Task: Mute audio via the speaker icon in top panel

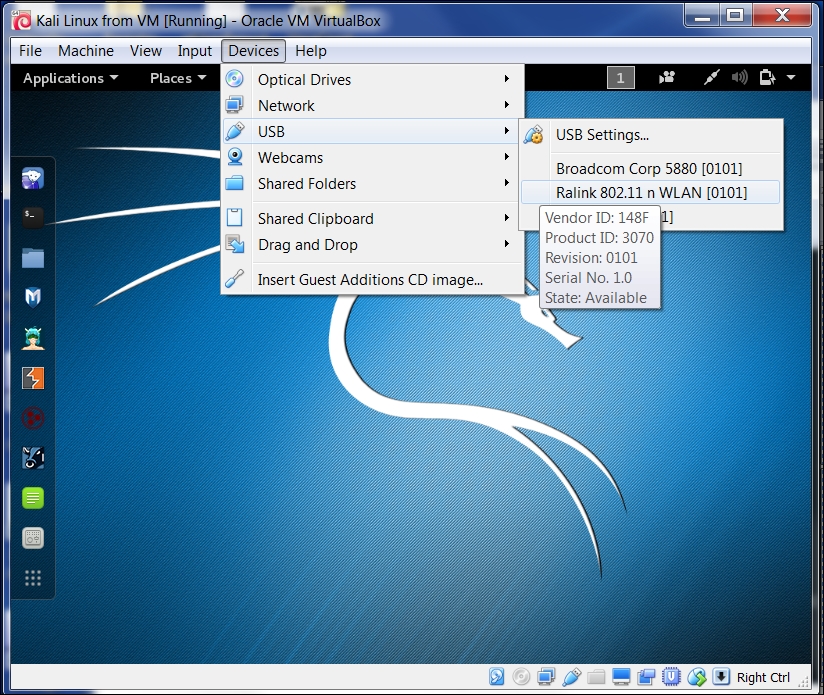Action: [x=738, y=77]
